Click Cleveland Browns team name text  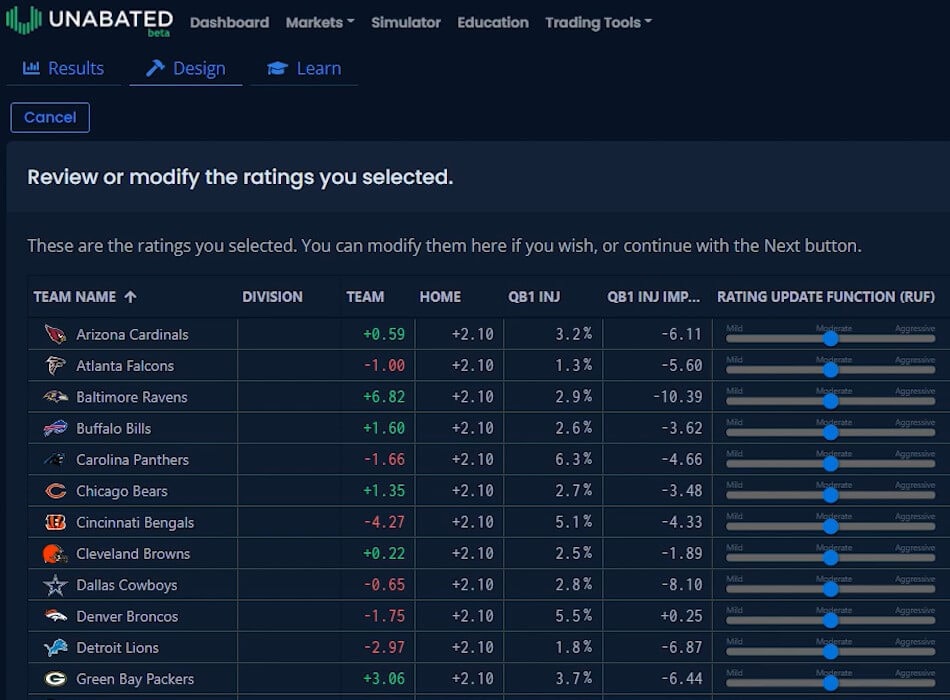(x=133, y=554)
